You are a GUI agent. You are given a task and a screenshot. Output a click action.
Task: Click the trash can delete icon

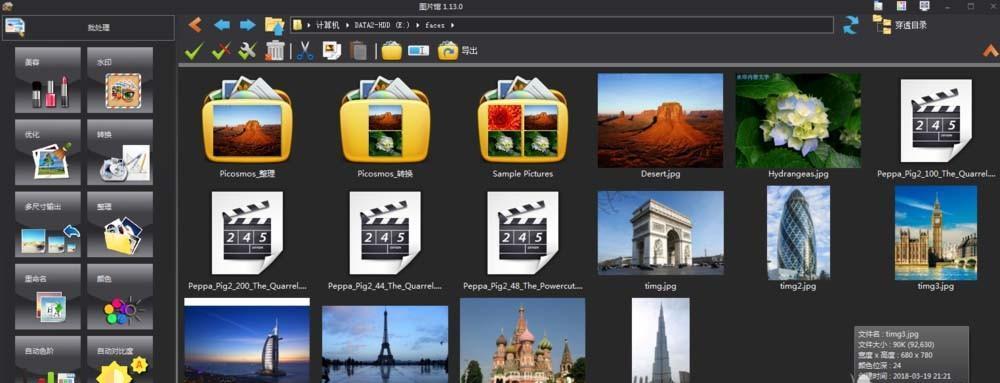click(275, 50)
